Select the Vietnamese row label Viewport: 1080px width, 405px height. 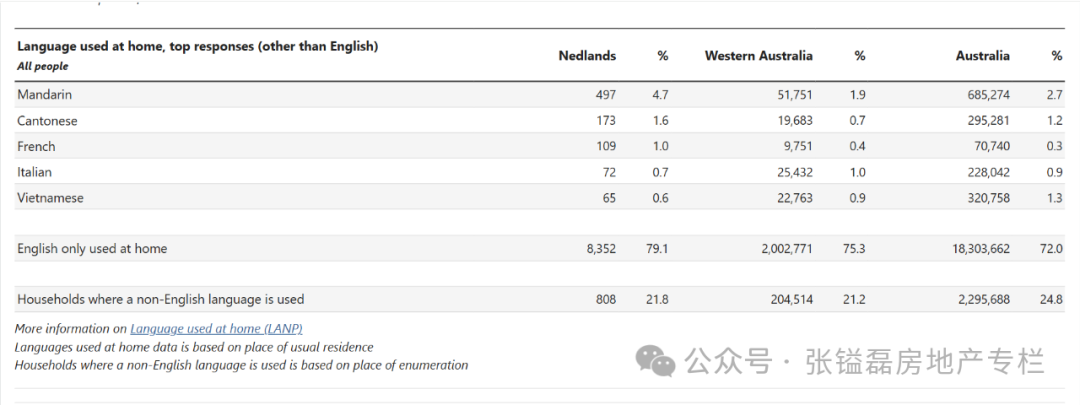(50, 198)
